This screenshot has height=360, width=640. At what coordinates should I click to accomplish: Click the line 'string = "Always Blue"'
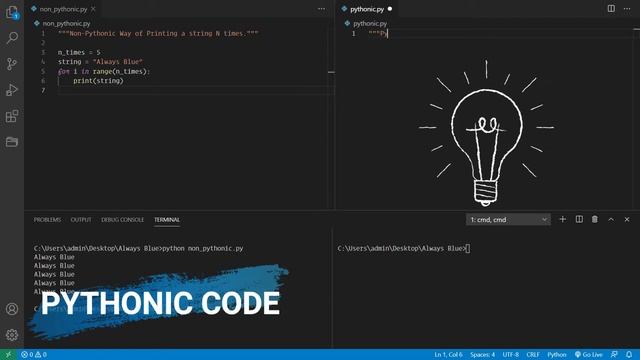100,62
